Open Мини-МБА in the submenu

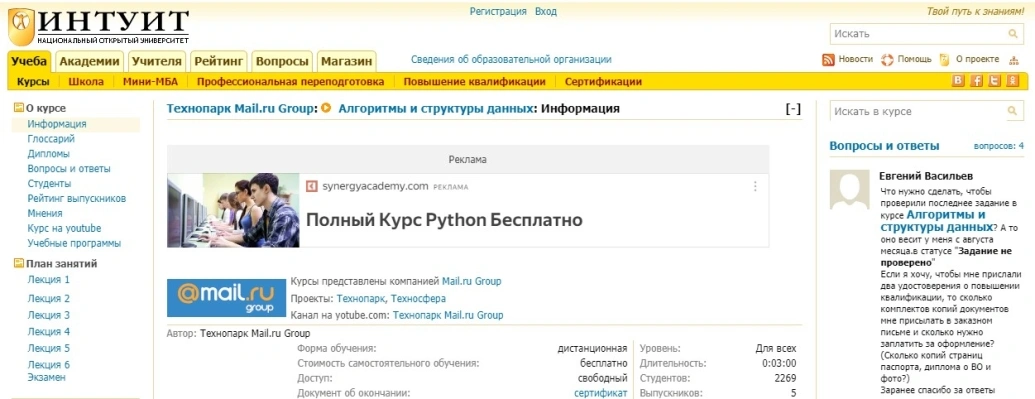(150, 82)
